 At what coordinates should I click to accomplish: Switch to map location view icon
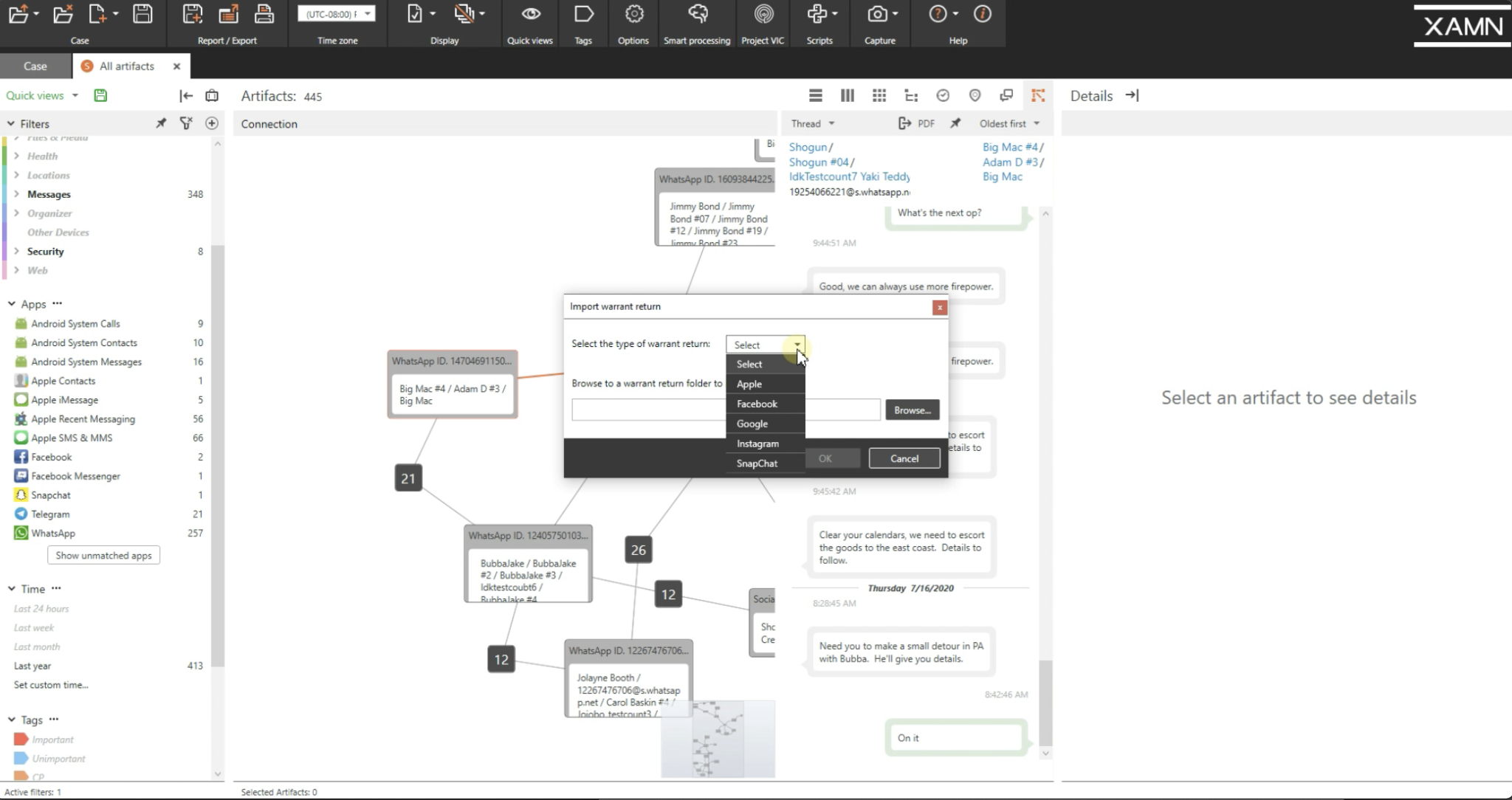975,95
